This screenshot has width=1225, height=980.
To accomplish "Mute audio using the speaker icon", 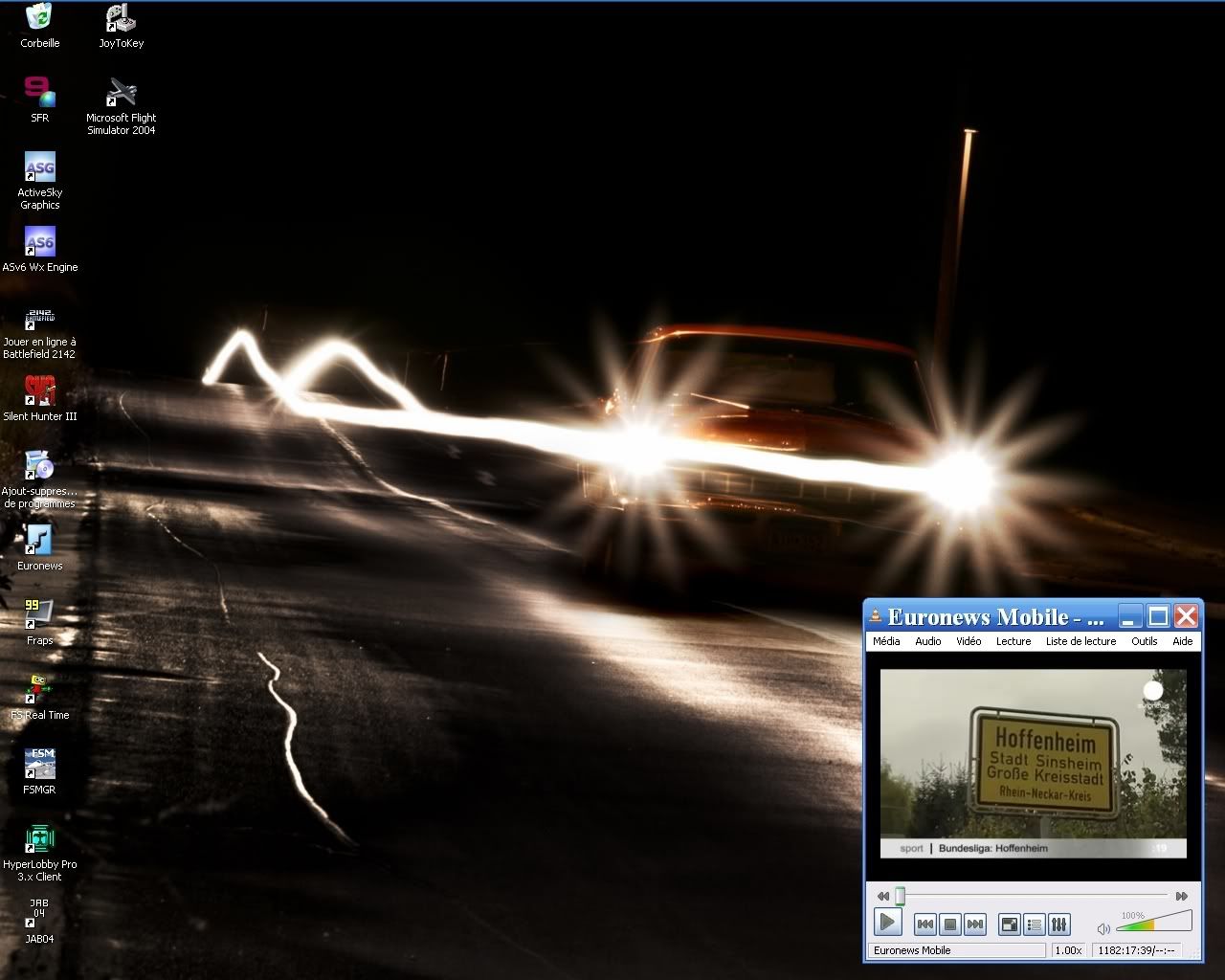I will click(x=1102, y=928).
